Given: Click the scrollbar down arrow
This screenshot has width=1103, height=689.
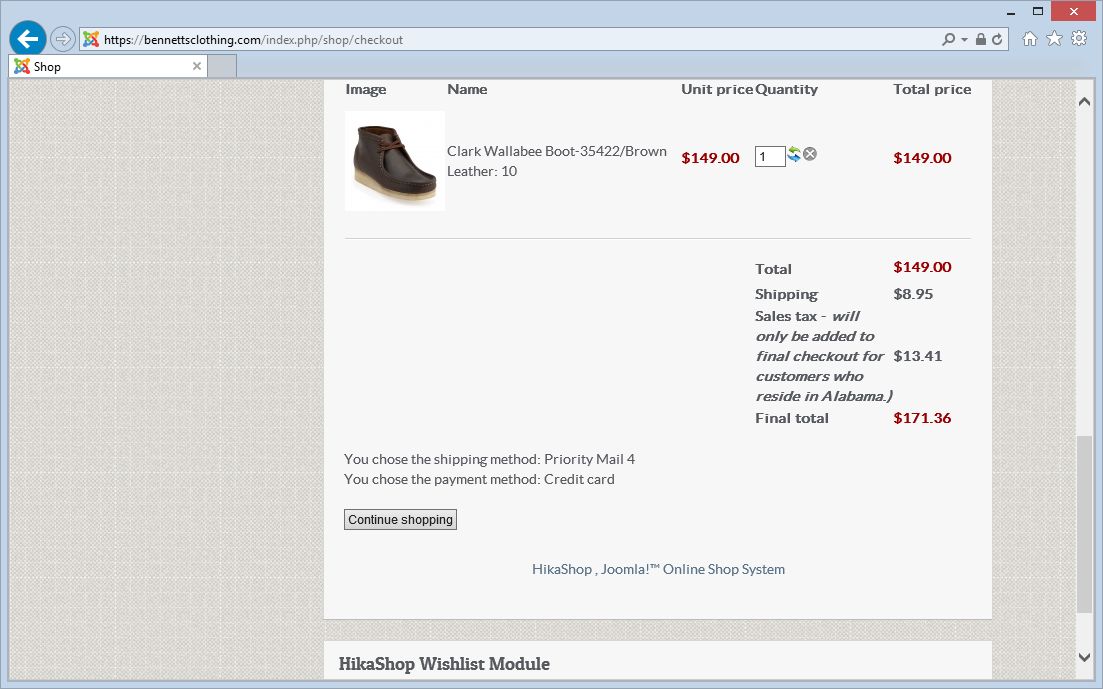Looking at the screenshot, I should coord(1084,657).
